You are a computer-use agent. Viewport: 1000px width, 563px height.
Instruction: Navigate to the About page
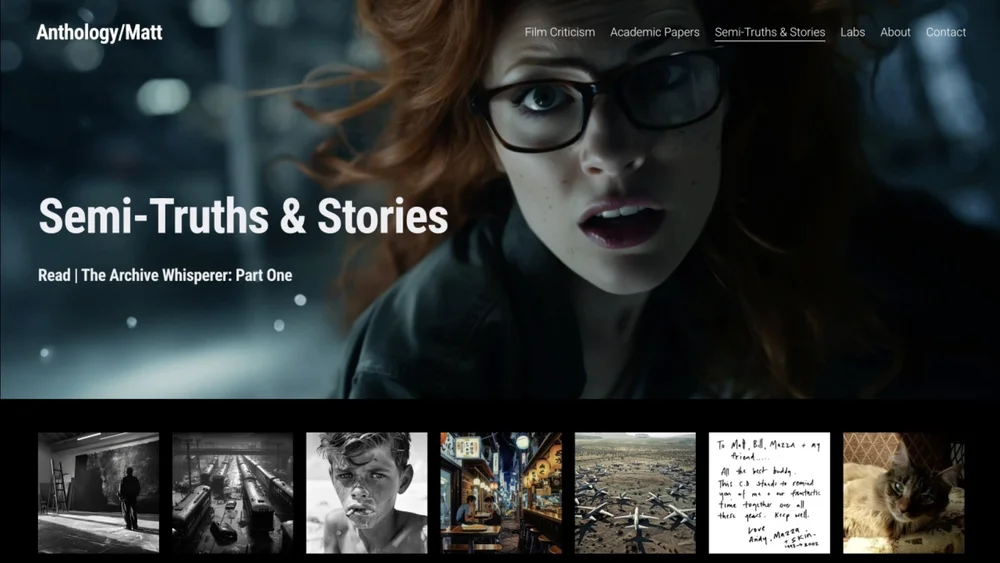coord(895,32)
